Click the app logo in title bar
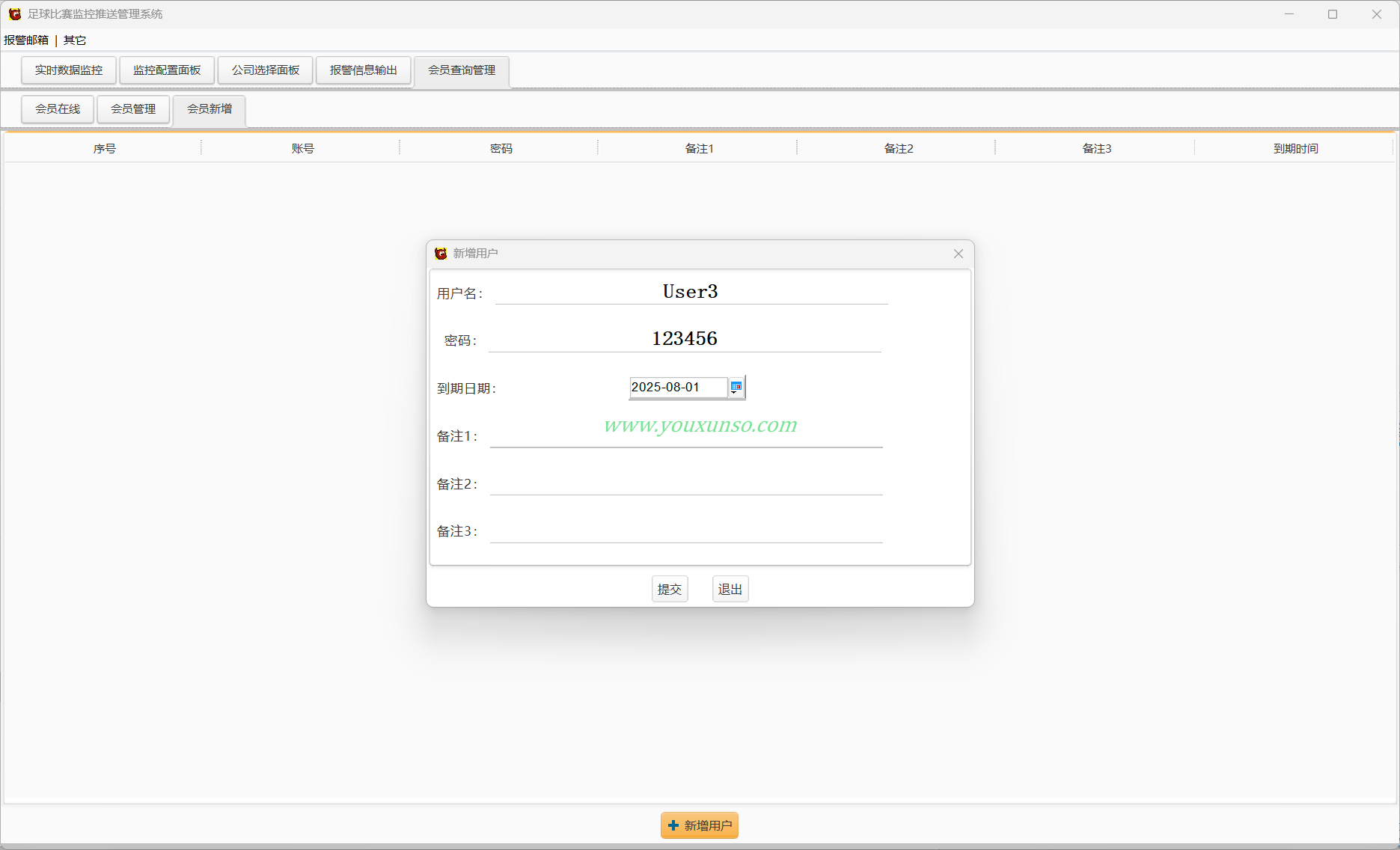 point(15,13)
